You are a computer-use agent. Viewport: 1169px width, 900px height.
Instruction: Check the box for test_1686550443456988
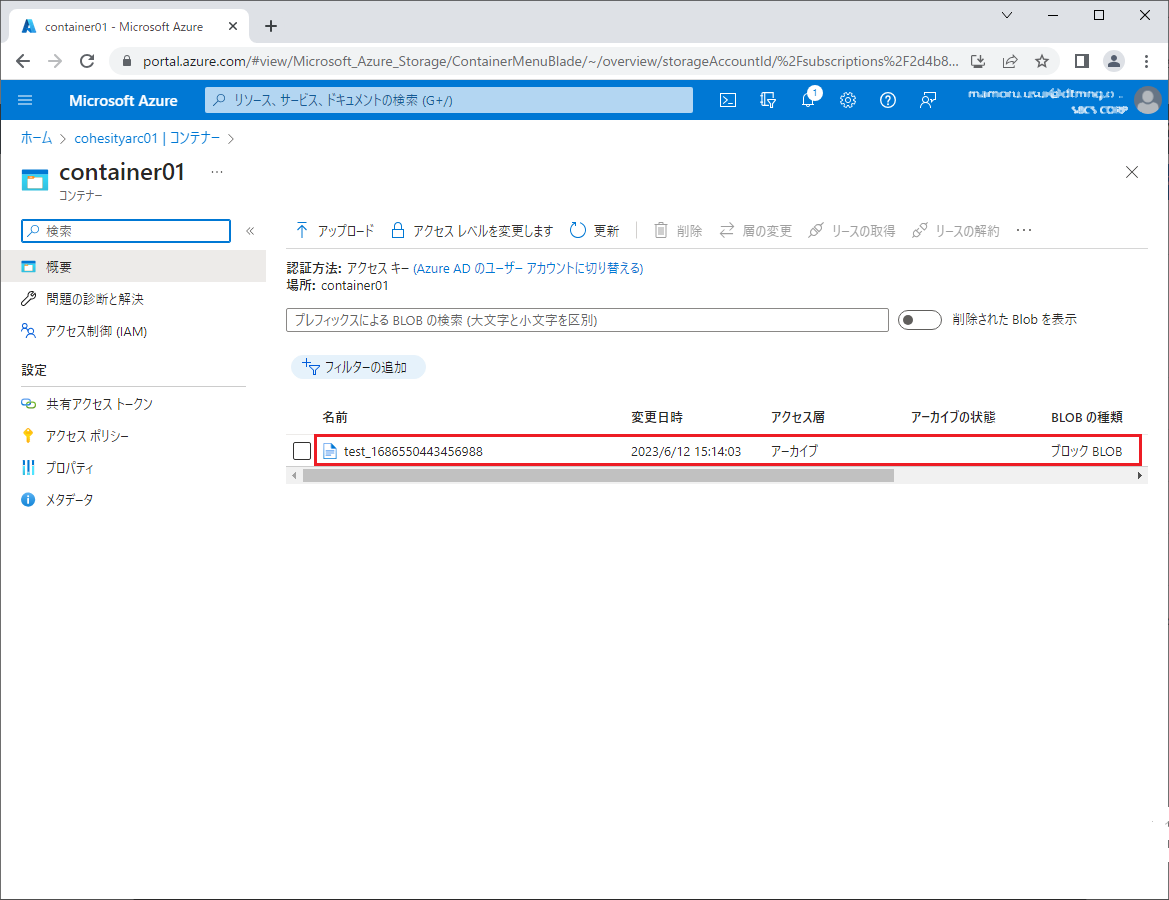coord(302,451)
